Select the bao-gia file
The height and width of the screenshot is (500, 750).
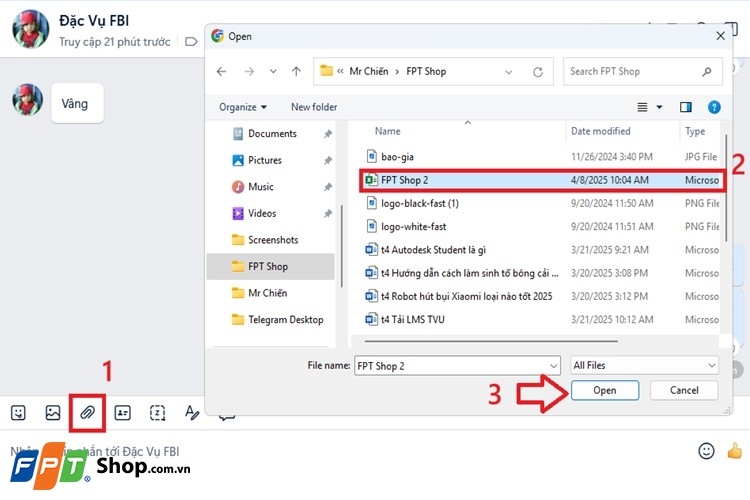point(541,157)
